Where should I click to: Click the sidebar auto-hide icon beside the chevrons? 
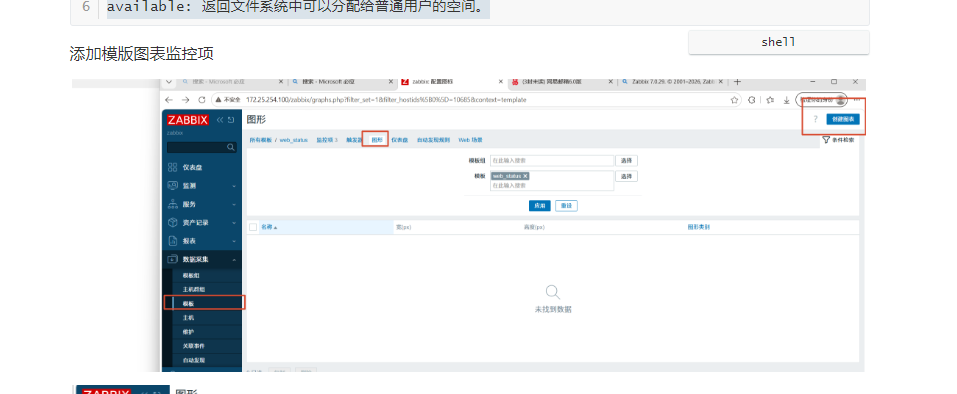pyautogui.click(x=231, y=120)
